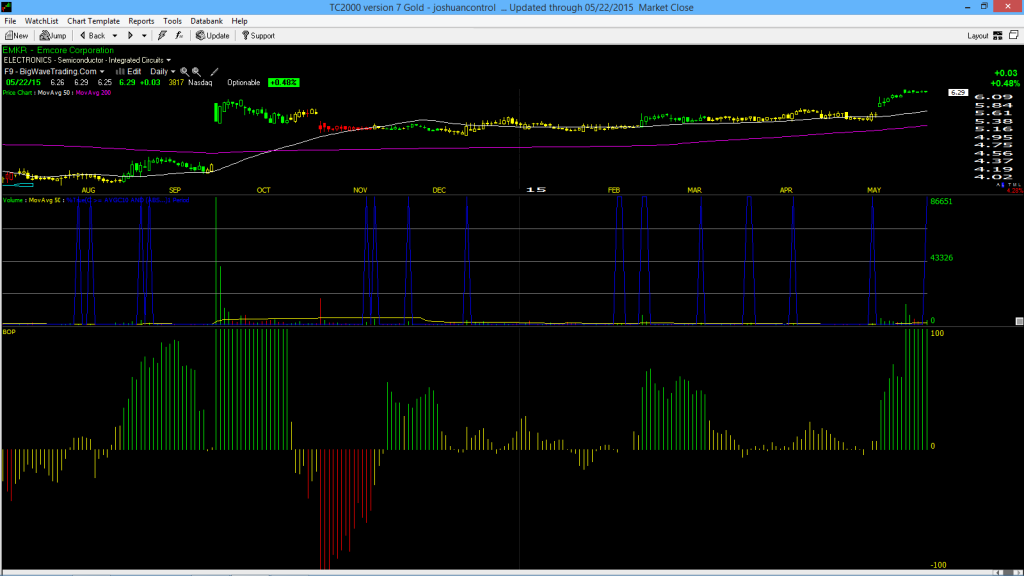Click the -100 BOP scale value
Image resolution: width=1024 pixels, height=576 pixels.
[938, 565]
